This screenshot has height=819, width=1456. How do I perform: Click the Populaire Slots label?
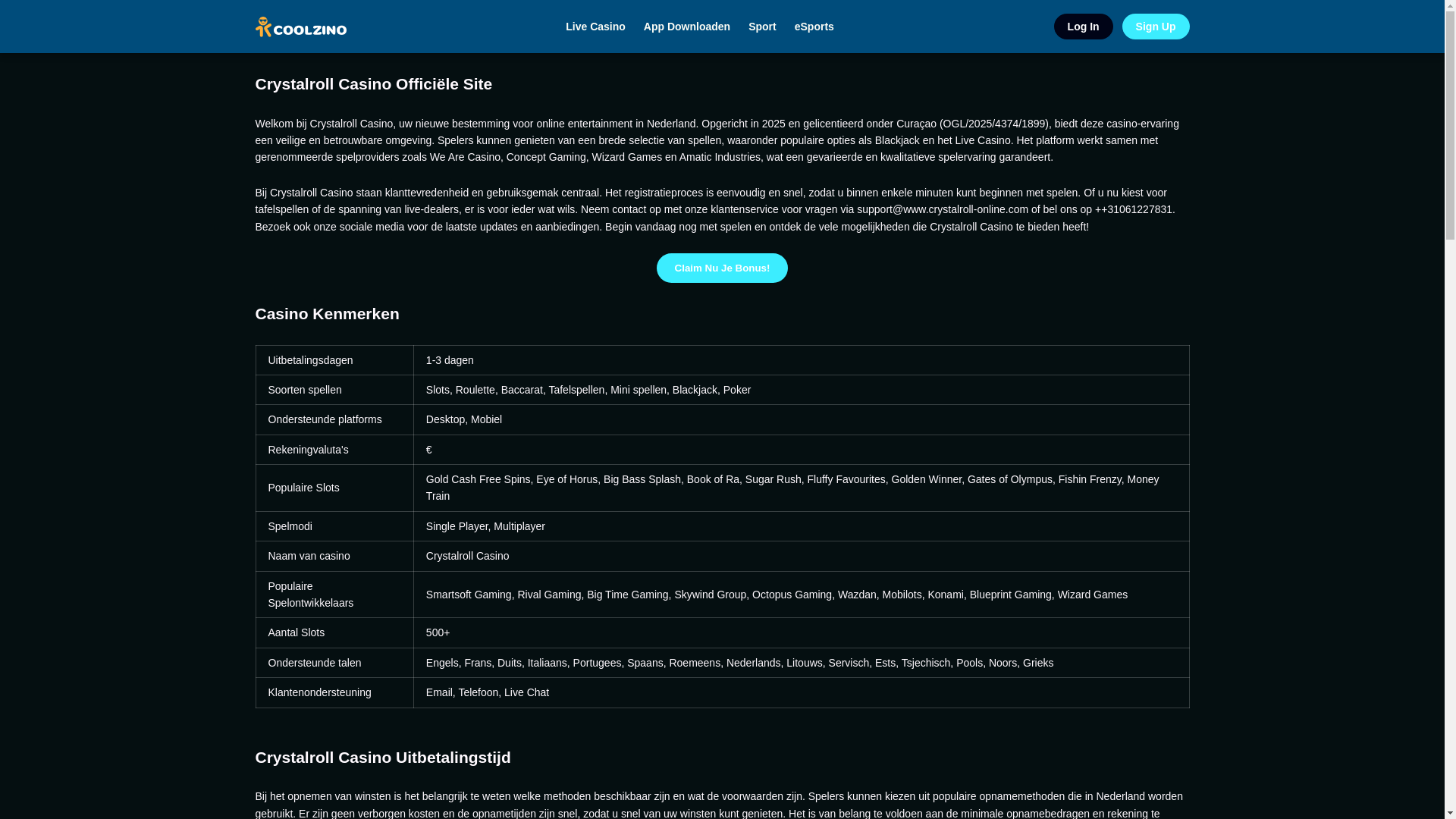334,488
